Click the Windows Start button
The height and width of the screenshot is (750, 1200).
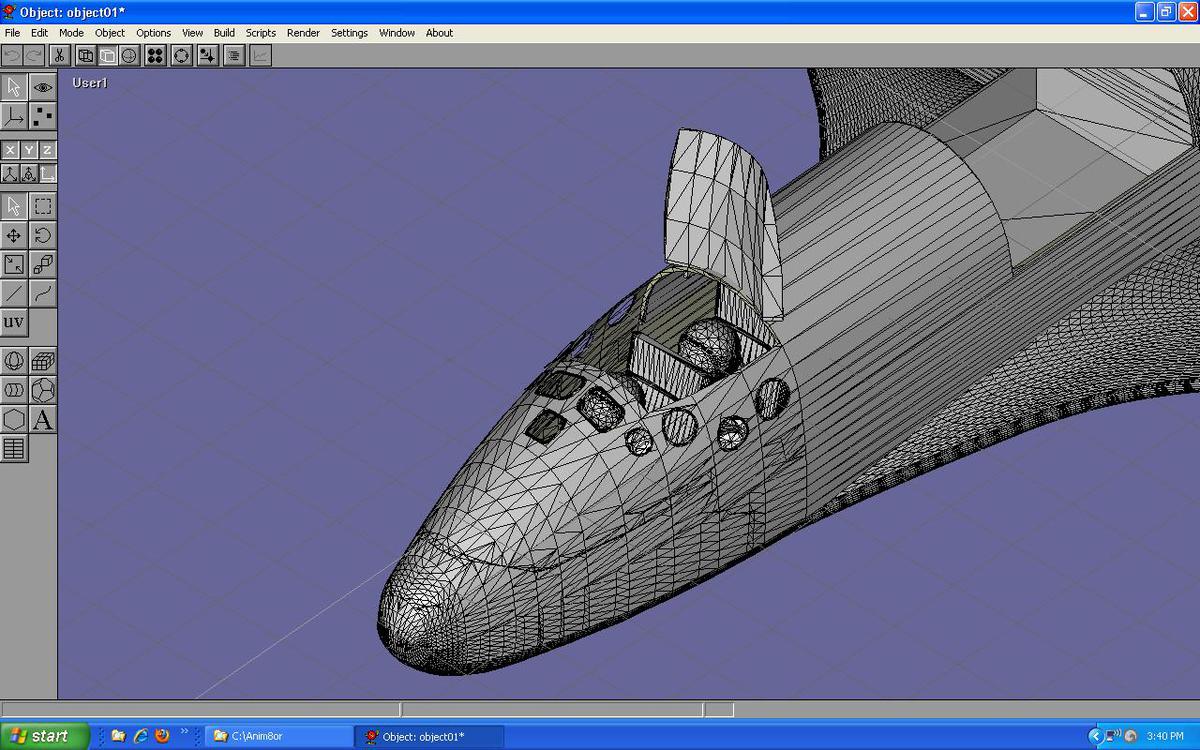[x=45, y=736]
